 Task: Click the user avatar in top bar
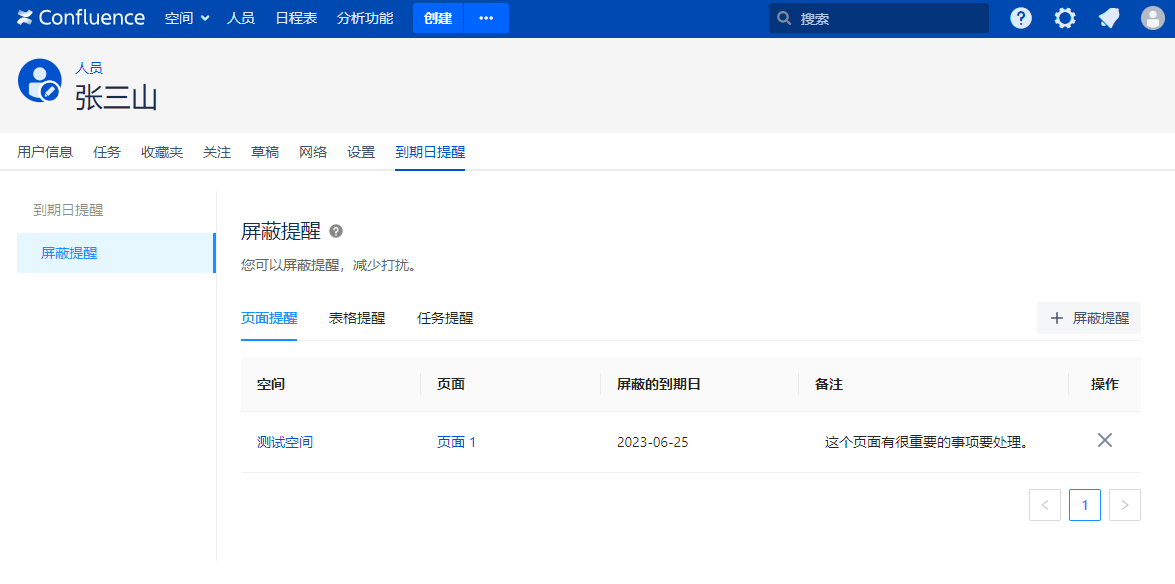point(1153,18)
